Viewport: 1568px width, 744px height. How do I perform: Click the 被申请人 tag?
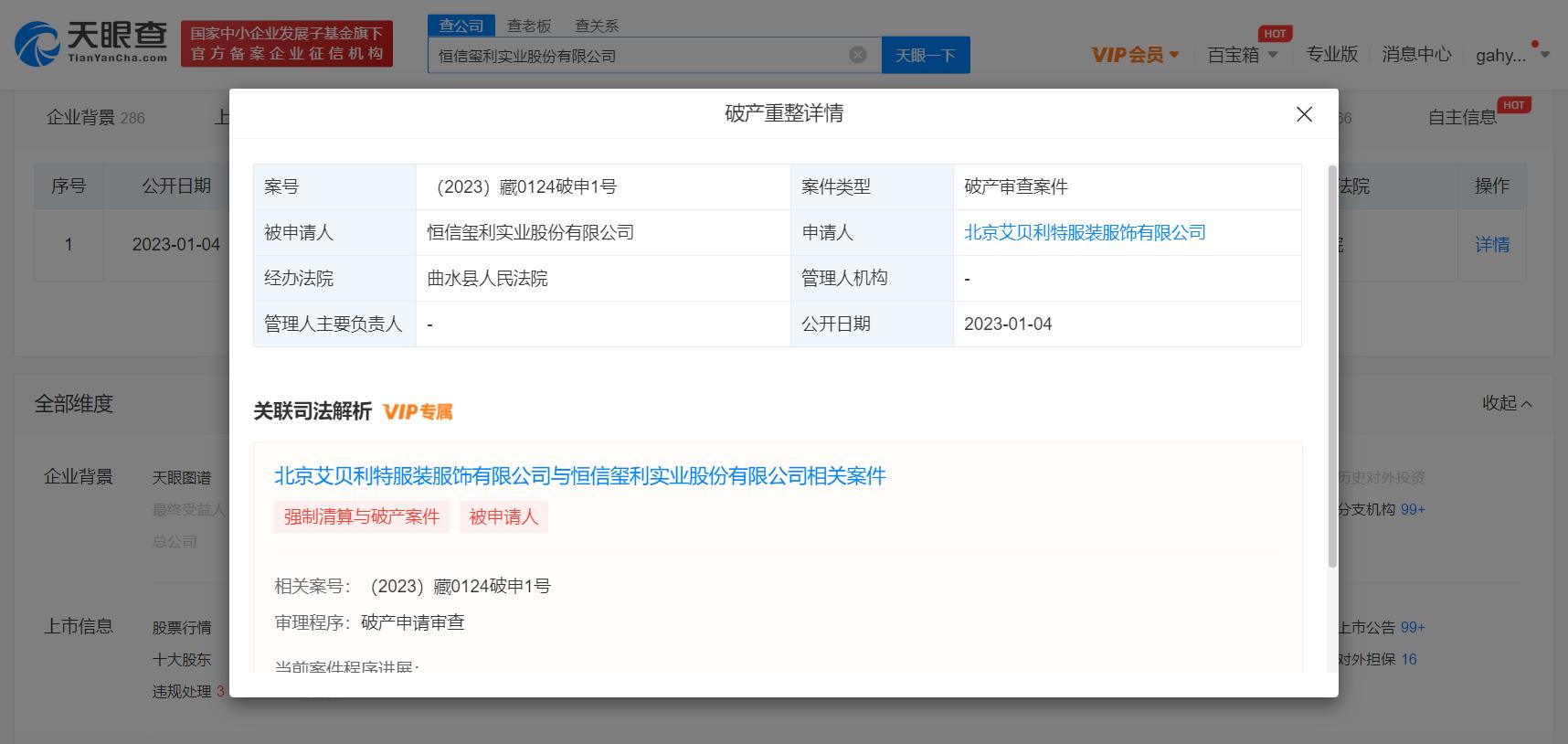(503, 516)
